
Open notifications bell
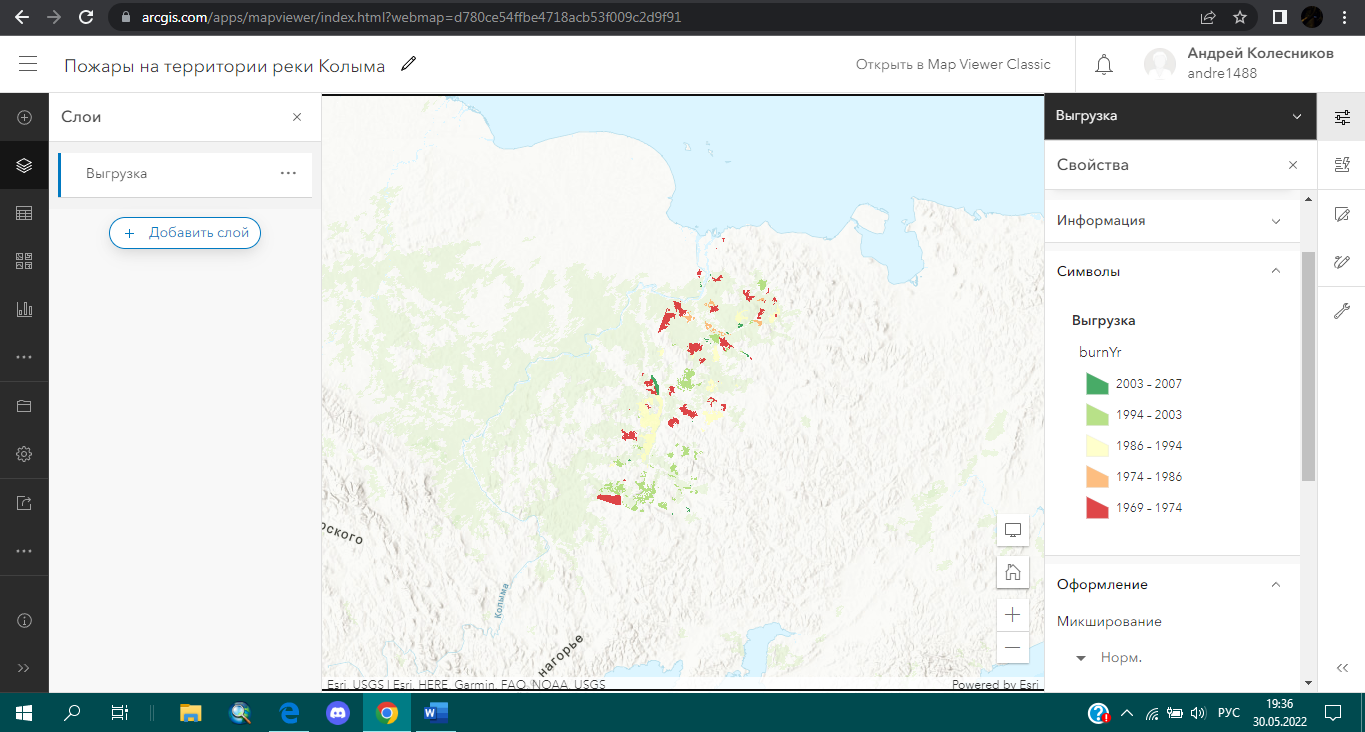(1104, 66)
